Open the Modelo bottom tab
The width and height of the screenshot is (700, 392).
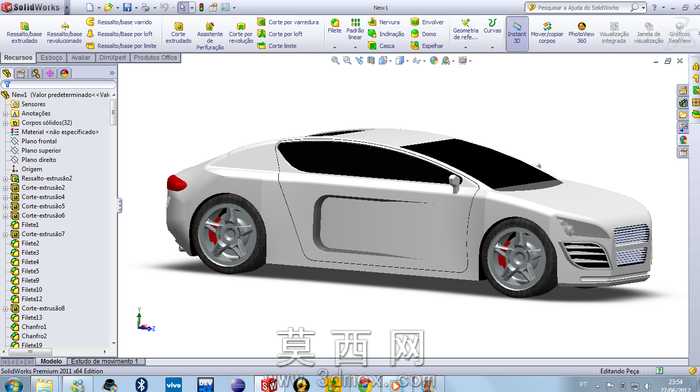51,361
